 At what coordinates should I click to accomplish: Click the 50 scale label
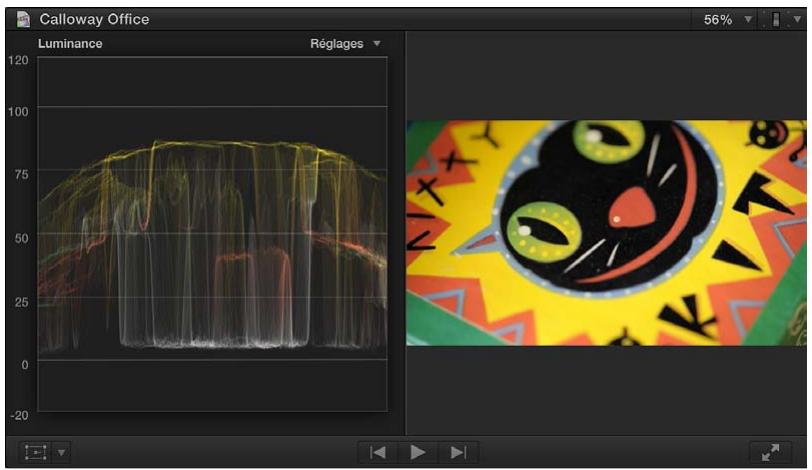pyautogui.click(x=21, y=239)
